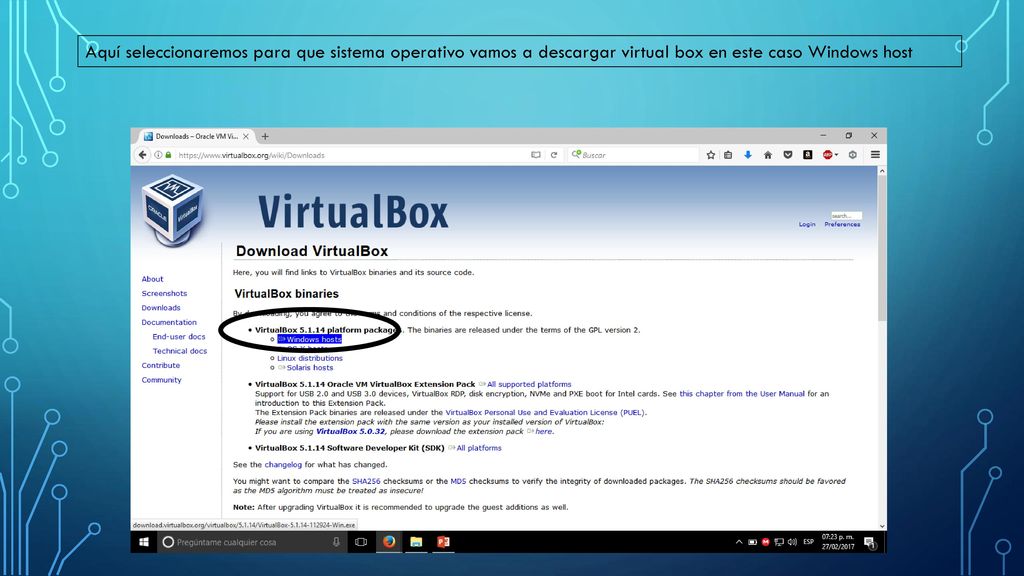Viewport: 1024px width, 576px height.
Task: Open About in the sidebar
Action: click(152, 279)
